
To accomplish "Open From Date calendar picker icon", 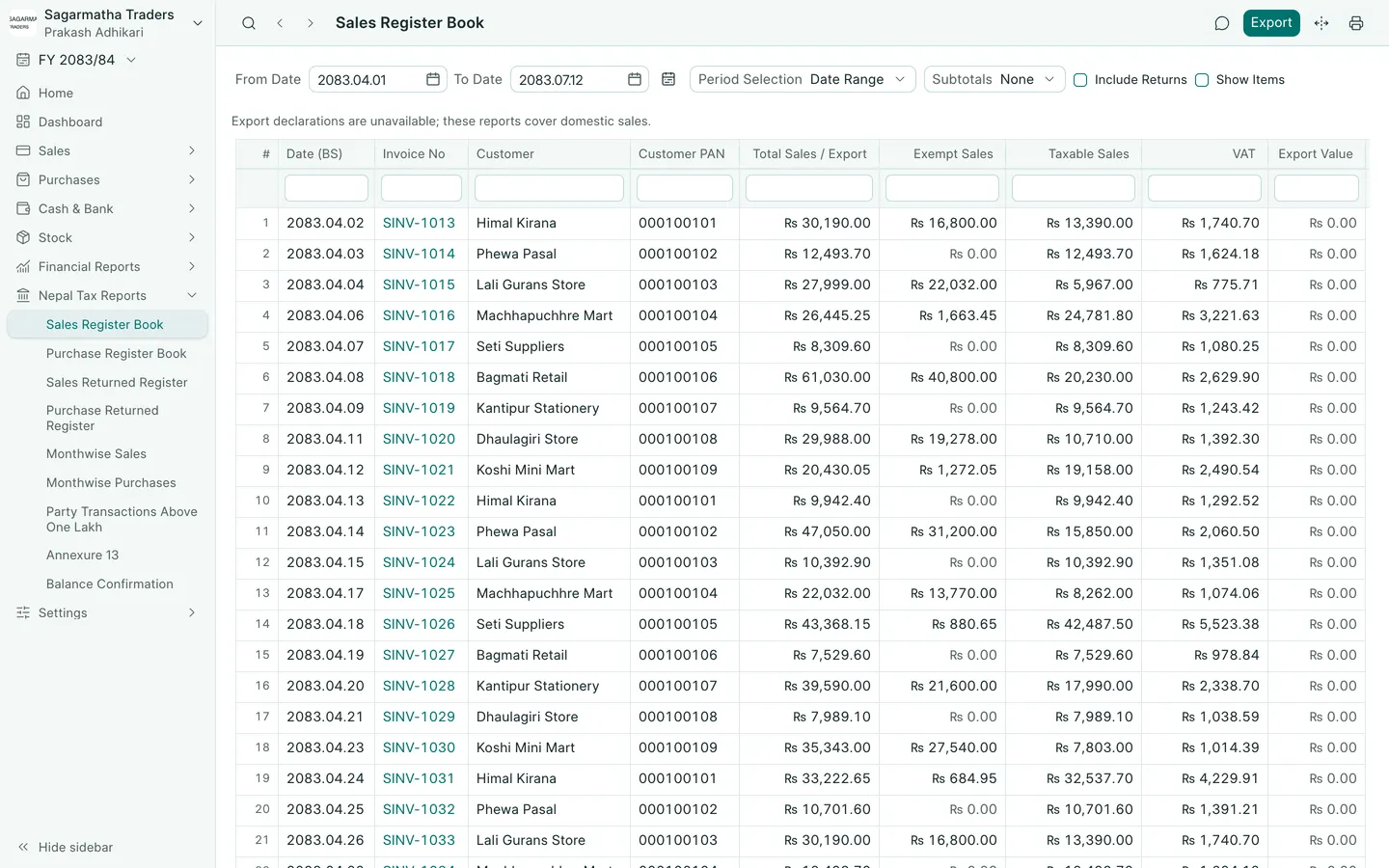I will (433, 79).
